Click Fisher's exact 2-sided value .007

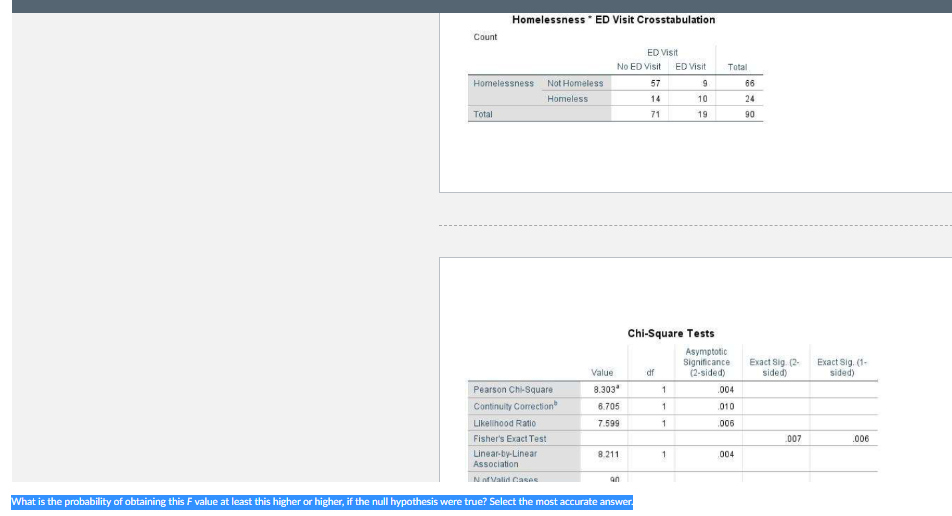(793, 438)
